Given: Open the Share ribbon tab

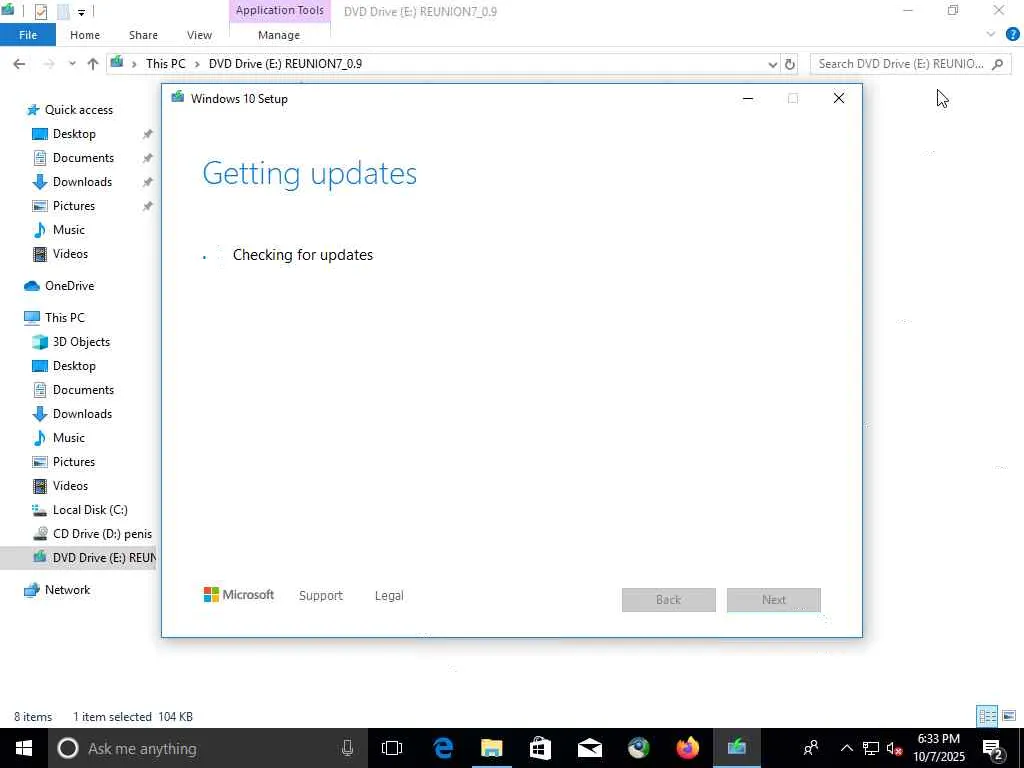Looking at the screenshot, I should click(x=143, y=35).
